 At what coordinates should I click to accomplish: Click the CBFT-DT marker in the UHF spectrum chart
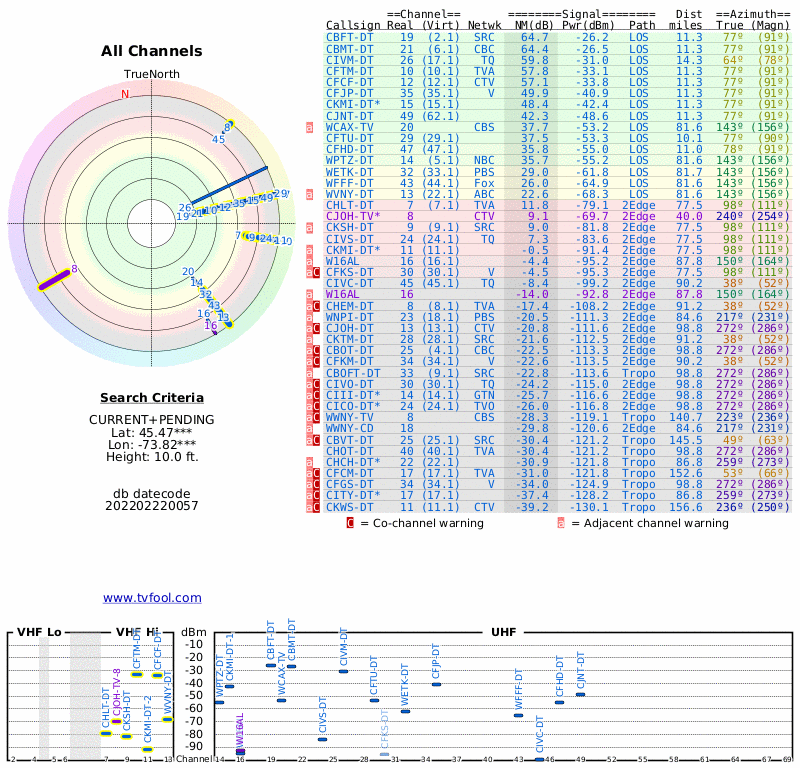point(271,665)
